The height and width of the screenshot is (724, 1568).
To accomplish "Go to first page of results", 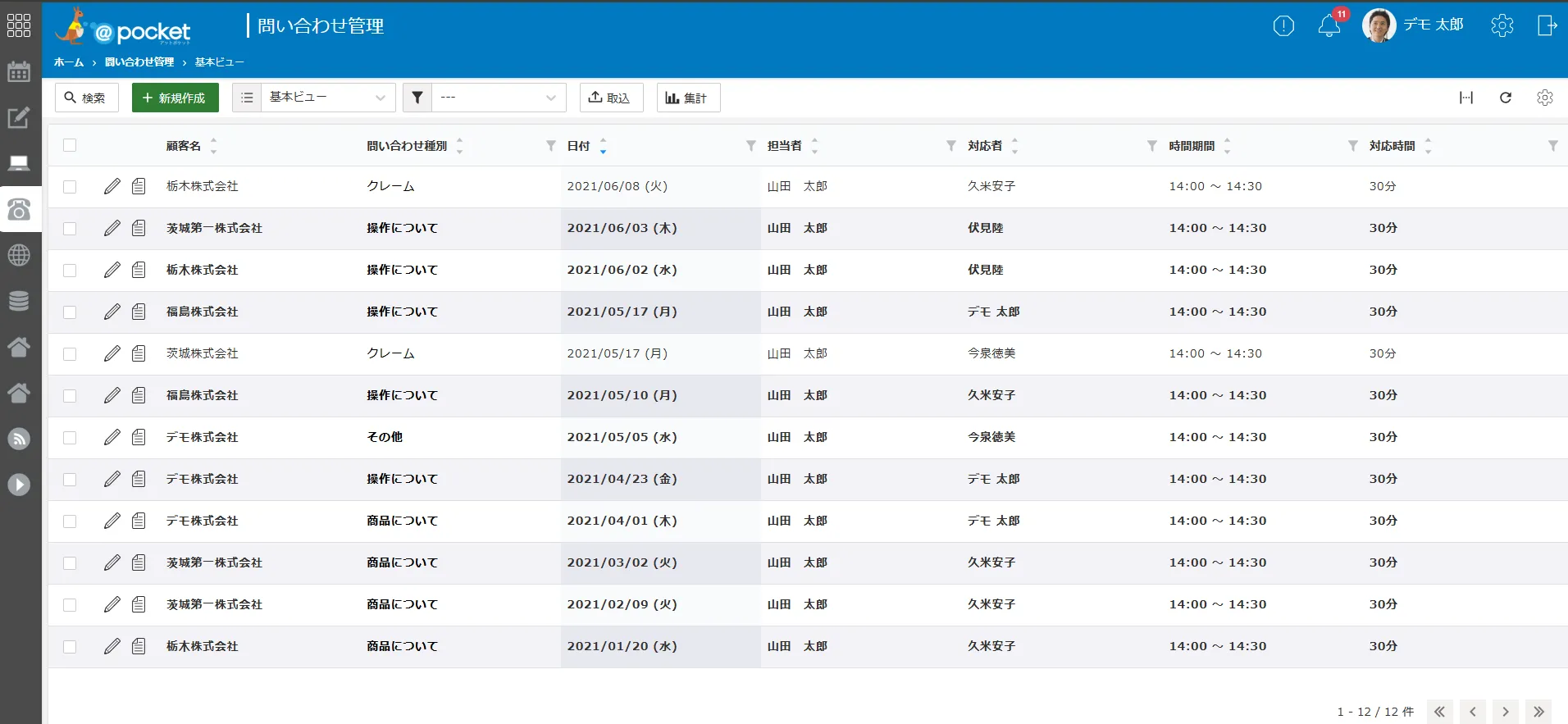I will point(1440,712).
